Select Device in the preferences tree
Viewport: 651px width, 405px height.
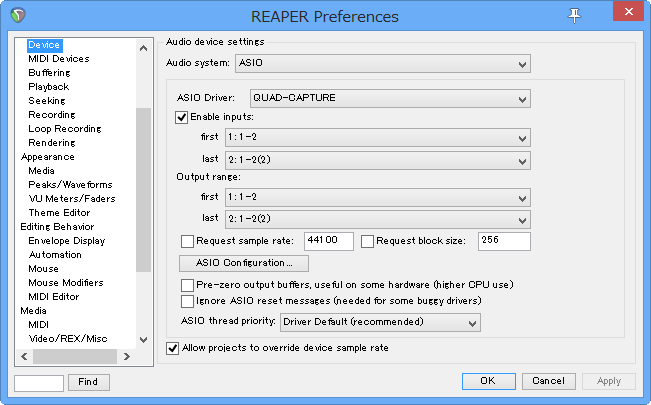pos(44,45)
